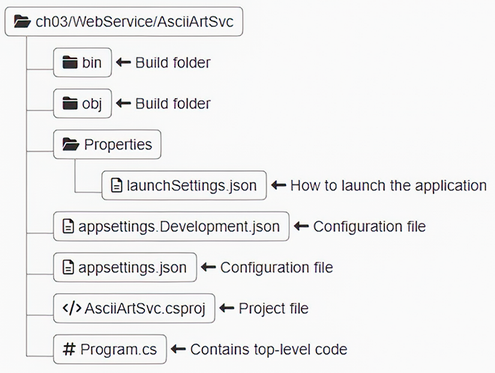Click the open folder icon beside ch03/WebService/AsciiArtSvc
Image resolution: width=495 pixels, height=373 pixels.
point(22,22)
